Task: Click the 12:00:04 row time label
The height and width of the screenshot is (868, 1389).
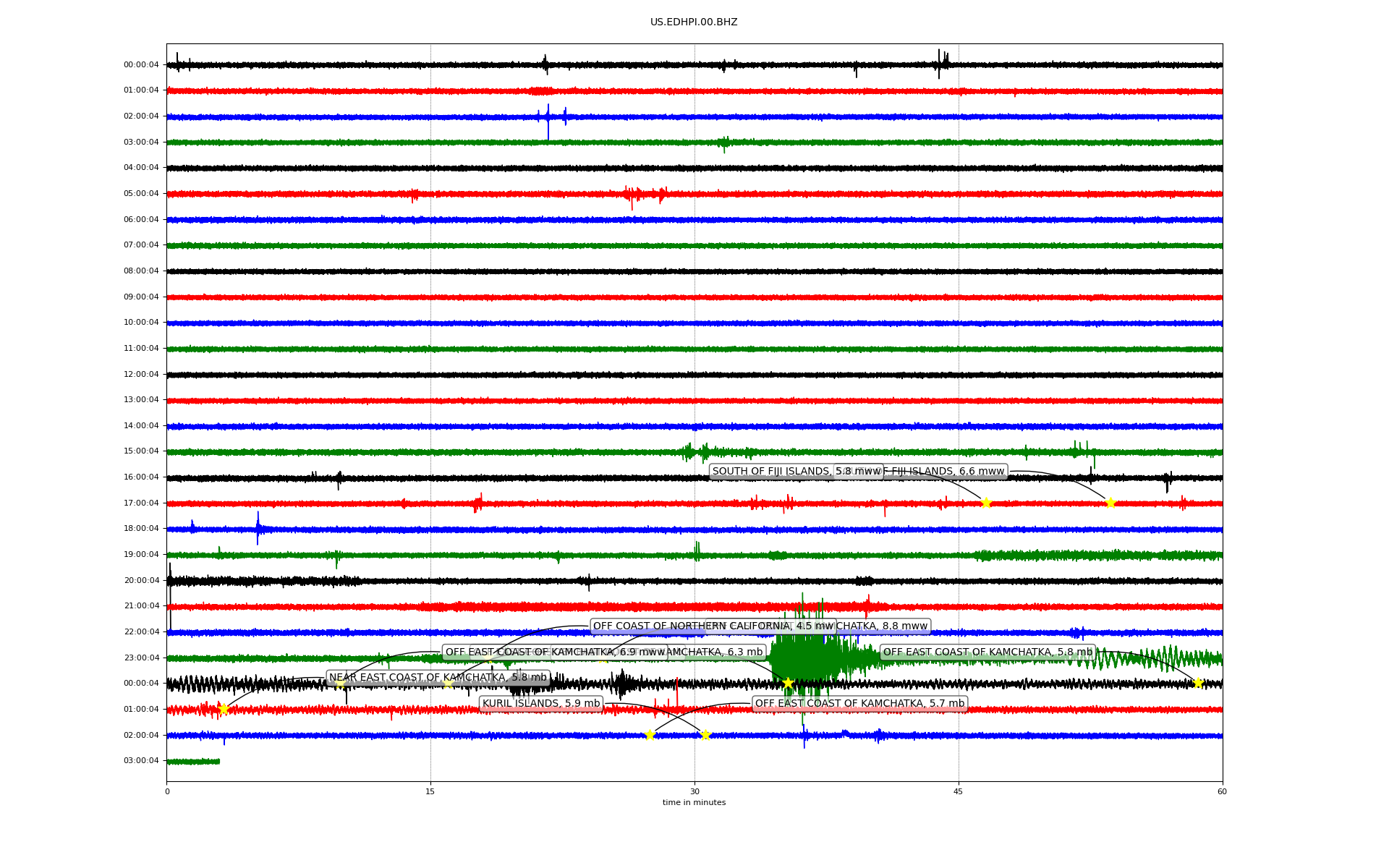Action: [141, 375]
